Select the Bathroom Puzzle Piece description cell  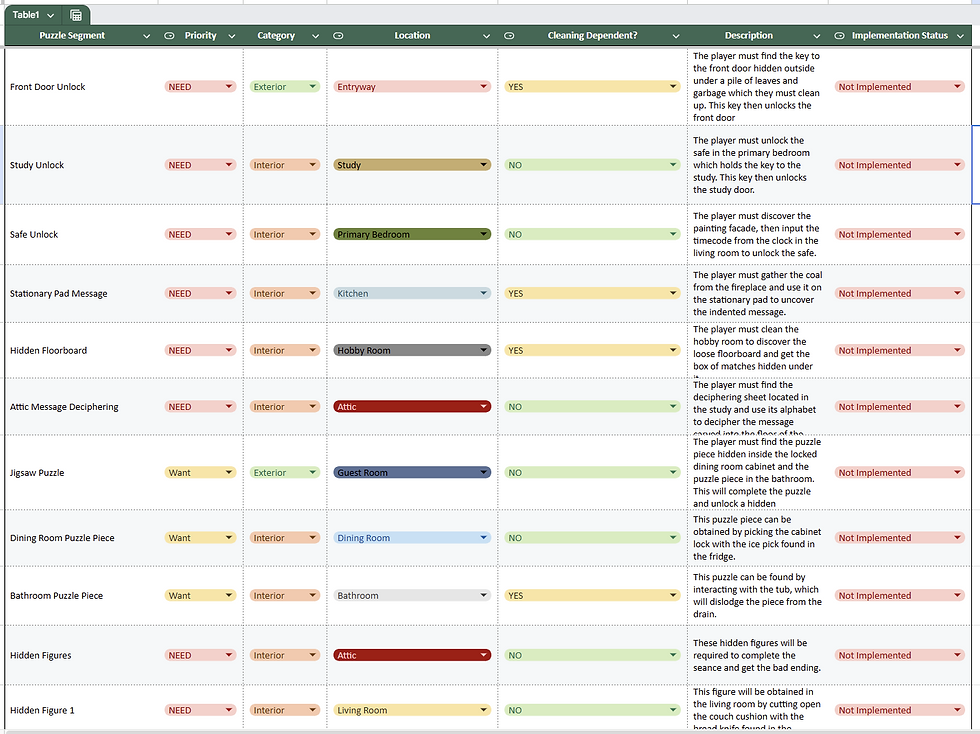click(x=758, y=596)
